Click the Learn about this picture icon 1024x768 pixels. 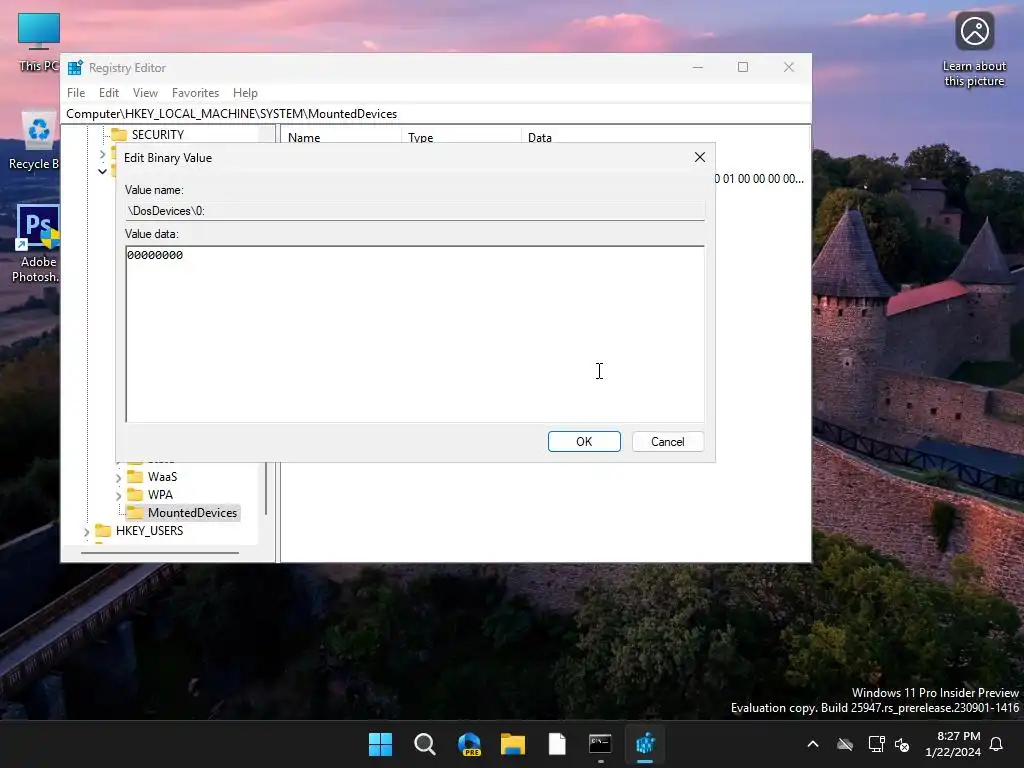point(974,49)
